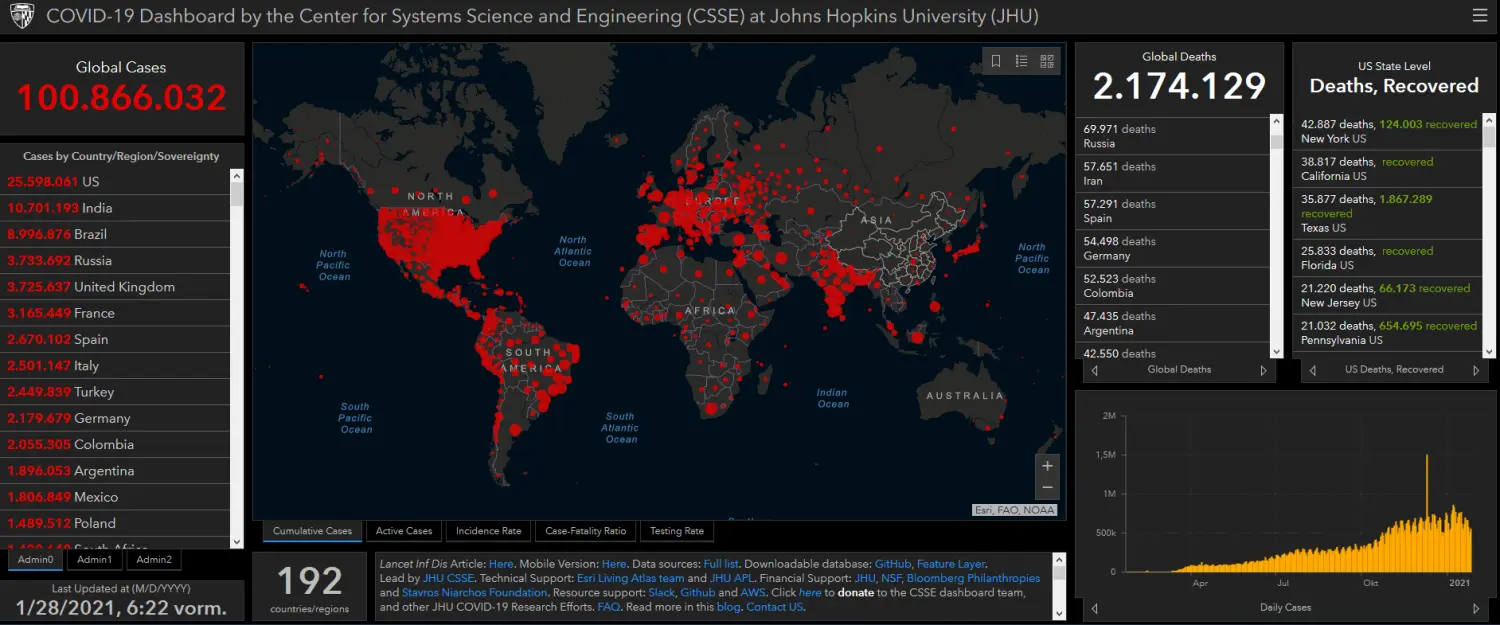Click country list scrollbar down arrow
This screenshot has width=1500, height=625.
click(236, 542)
